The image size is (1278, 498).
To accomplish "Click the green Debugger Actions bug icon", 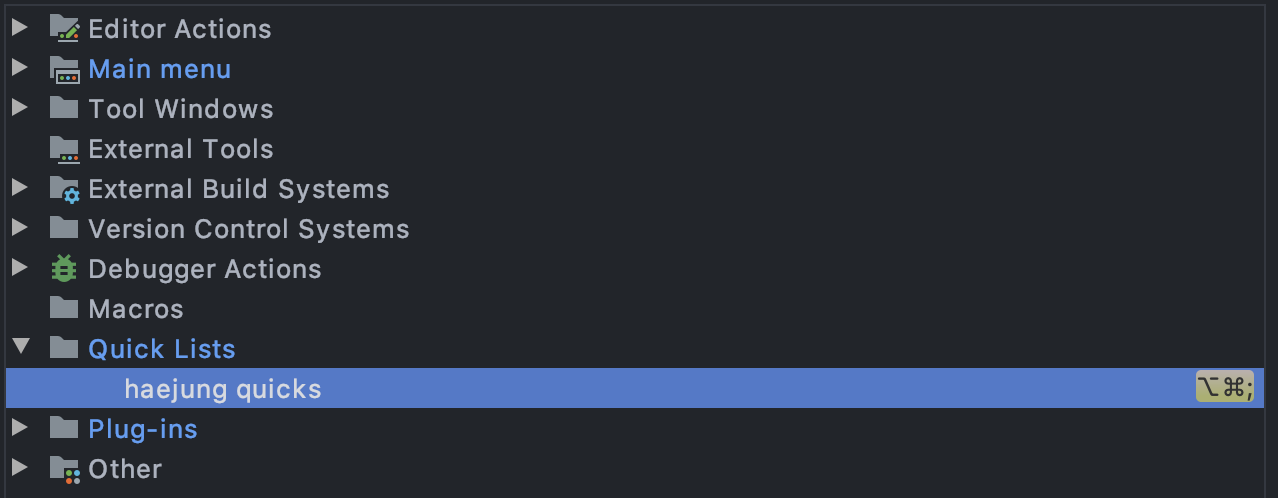I will click(x=64, y=269).
